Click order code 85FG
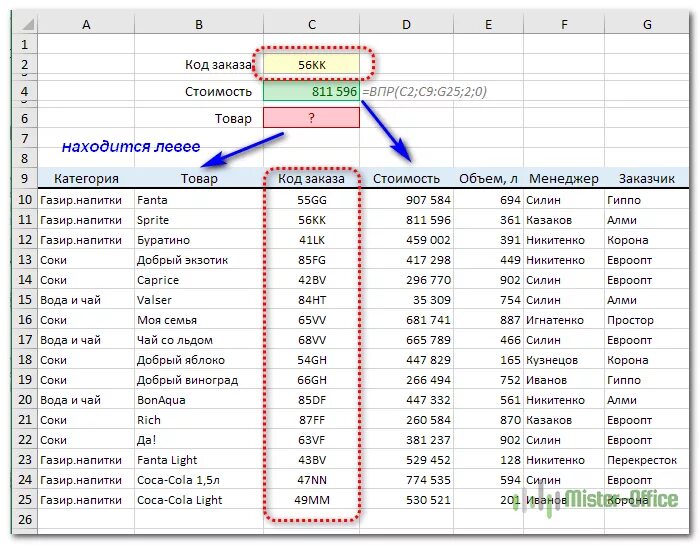 point(312,260)
